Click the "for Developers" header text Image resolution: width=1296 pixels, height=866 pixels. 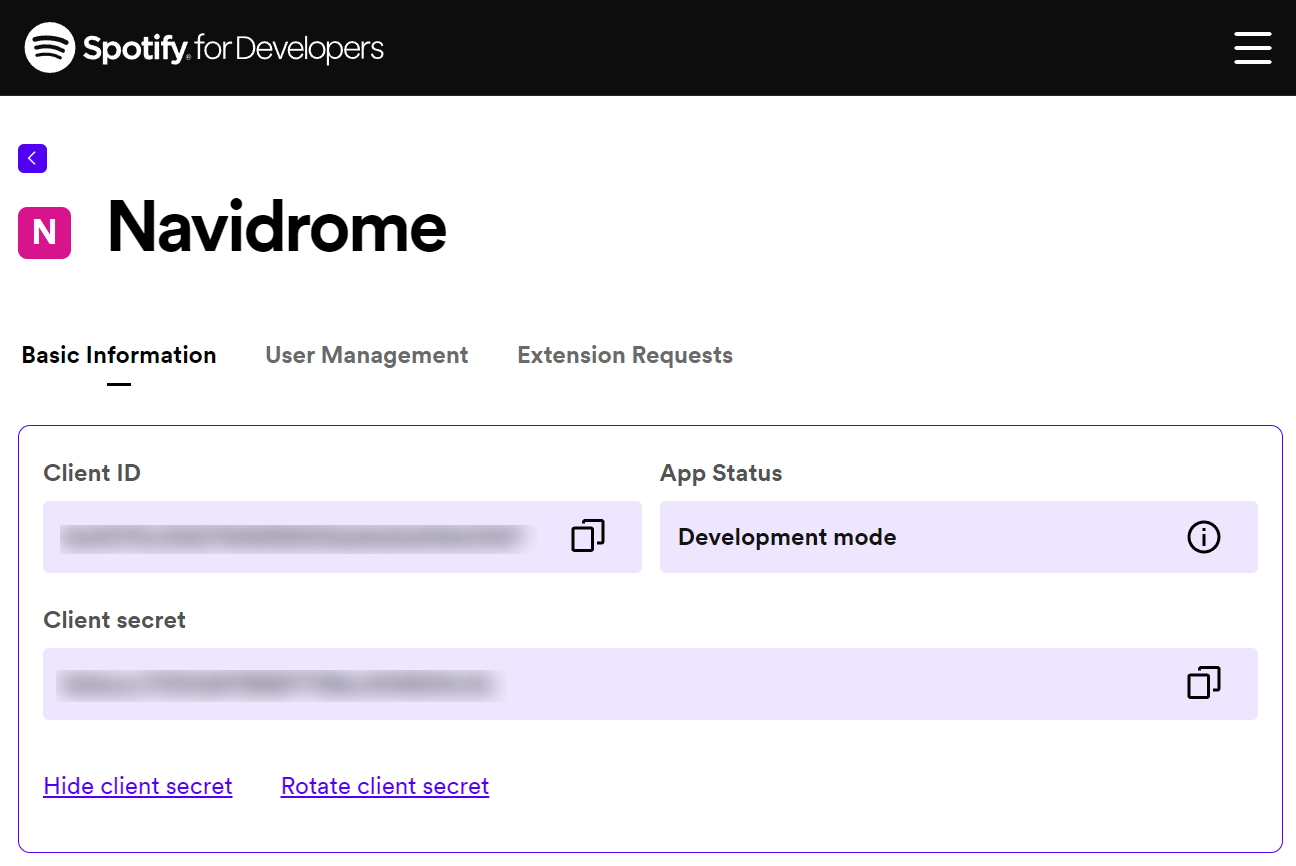click(289, 48)
